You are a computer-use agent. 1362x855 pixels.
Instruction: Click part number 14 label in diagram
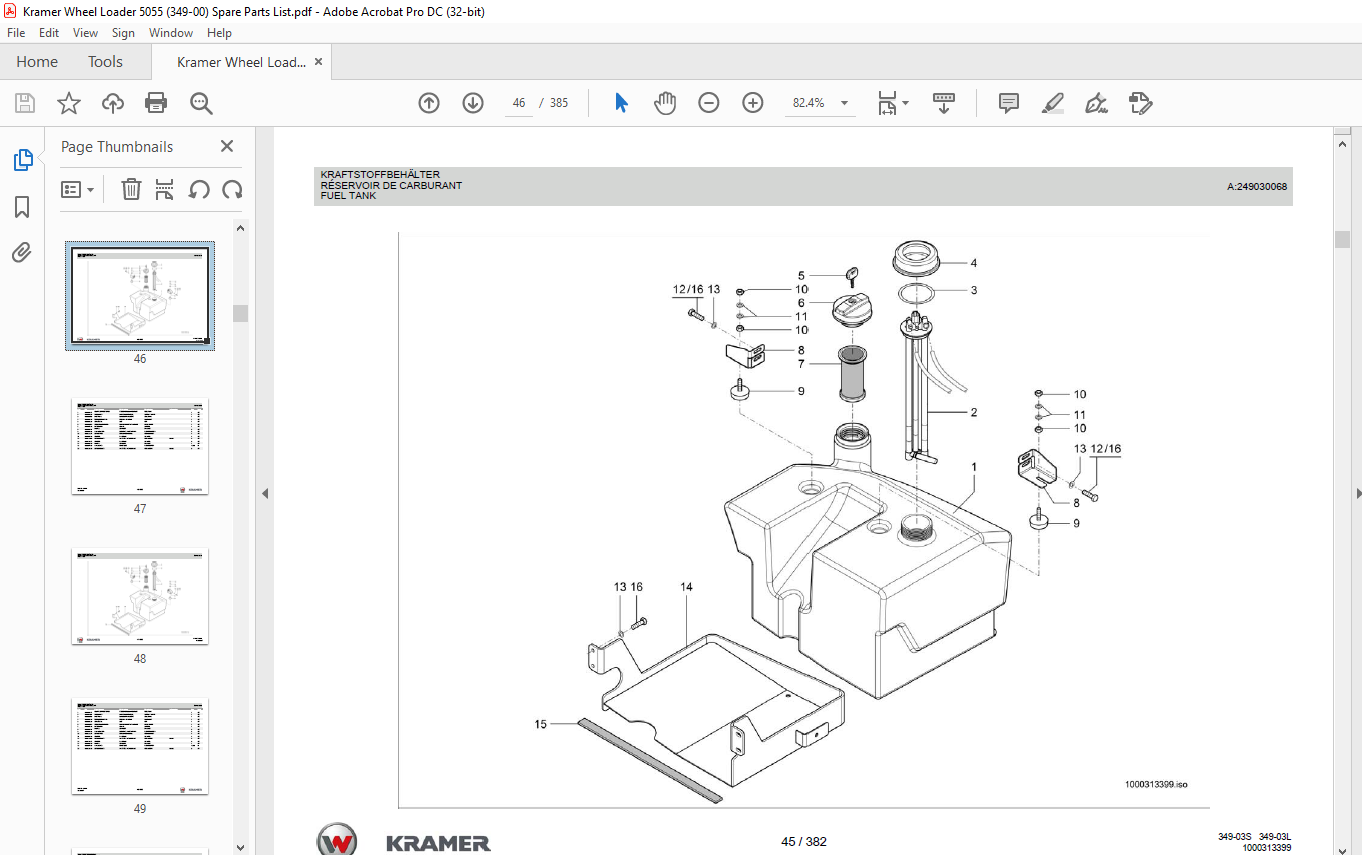pyautogui.click(x=686, y=587)
